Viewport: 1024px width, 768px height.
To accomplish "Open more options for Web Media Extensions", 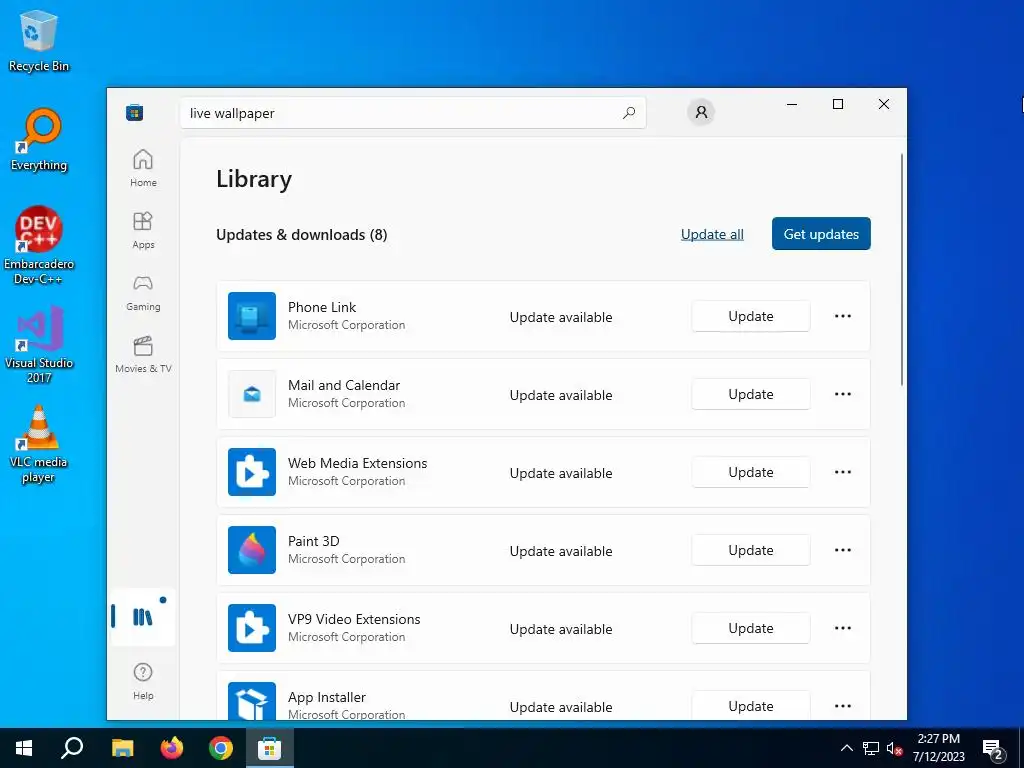I will 842,472.
